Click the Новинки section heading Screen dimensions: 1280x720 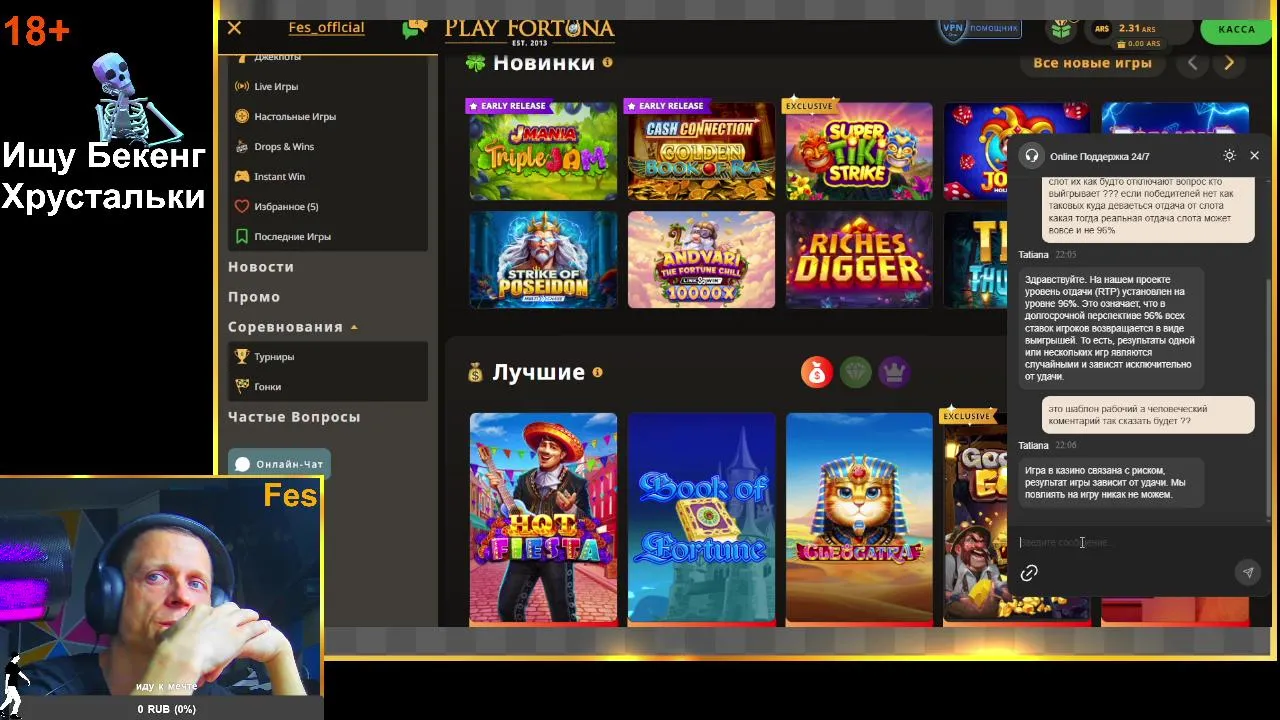[x=544, y=63]
